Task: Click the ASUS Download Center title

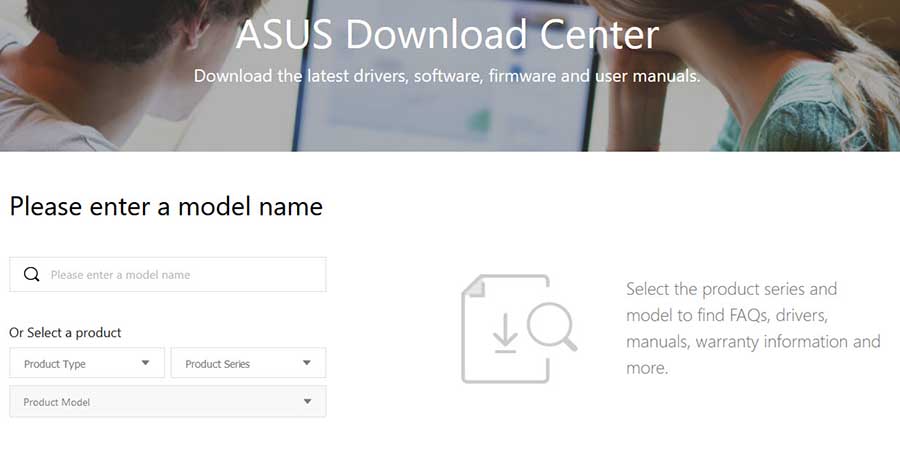Action: [447, 34]
